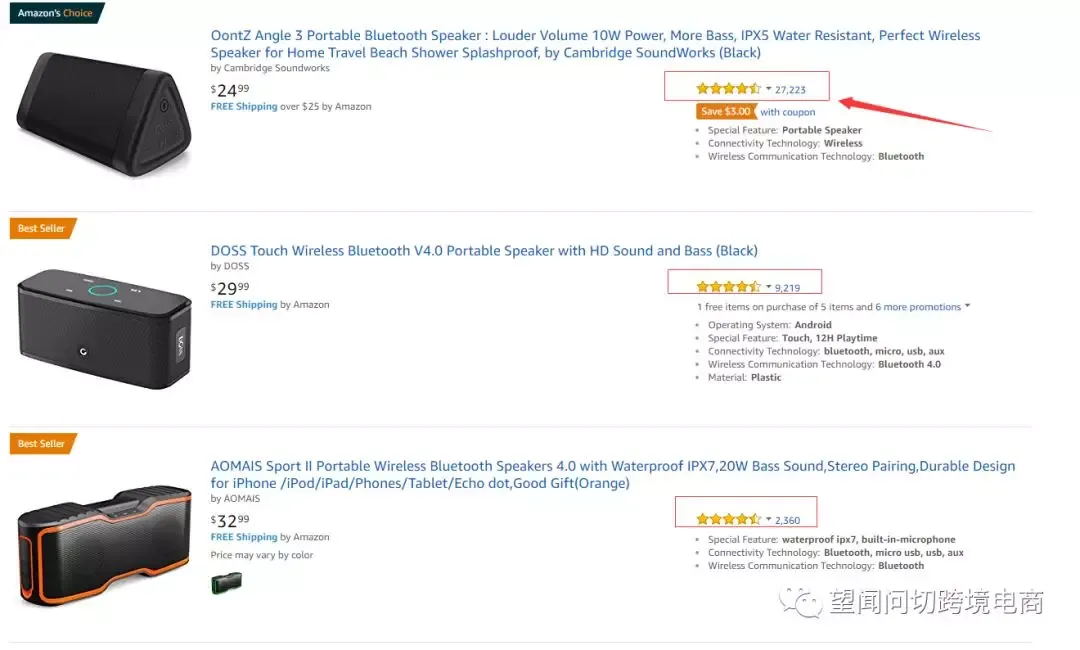Expand the rating dropdown arrow beside 27,223
The image size is (1080, 650).
[769, 88]
